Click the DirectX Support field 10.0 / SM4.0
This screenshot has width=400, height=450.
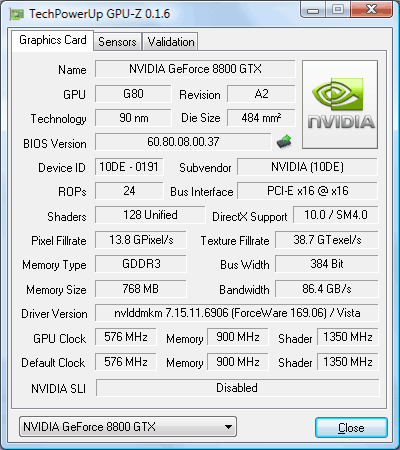(336, 215)
